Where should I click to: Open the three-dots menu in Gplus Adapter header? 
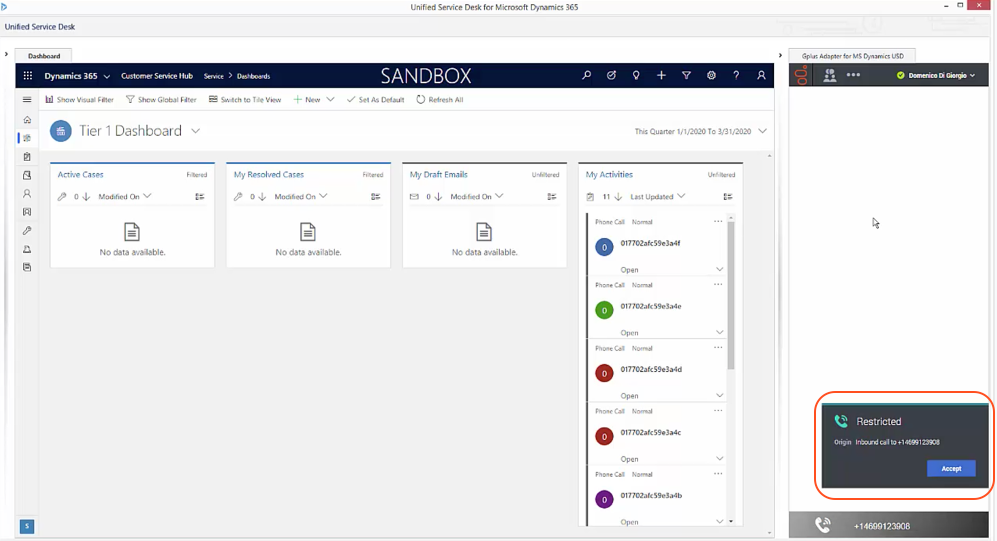[853, 75]
